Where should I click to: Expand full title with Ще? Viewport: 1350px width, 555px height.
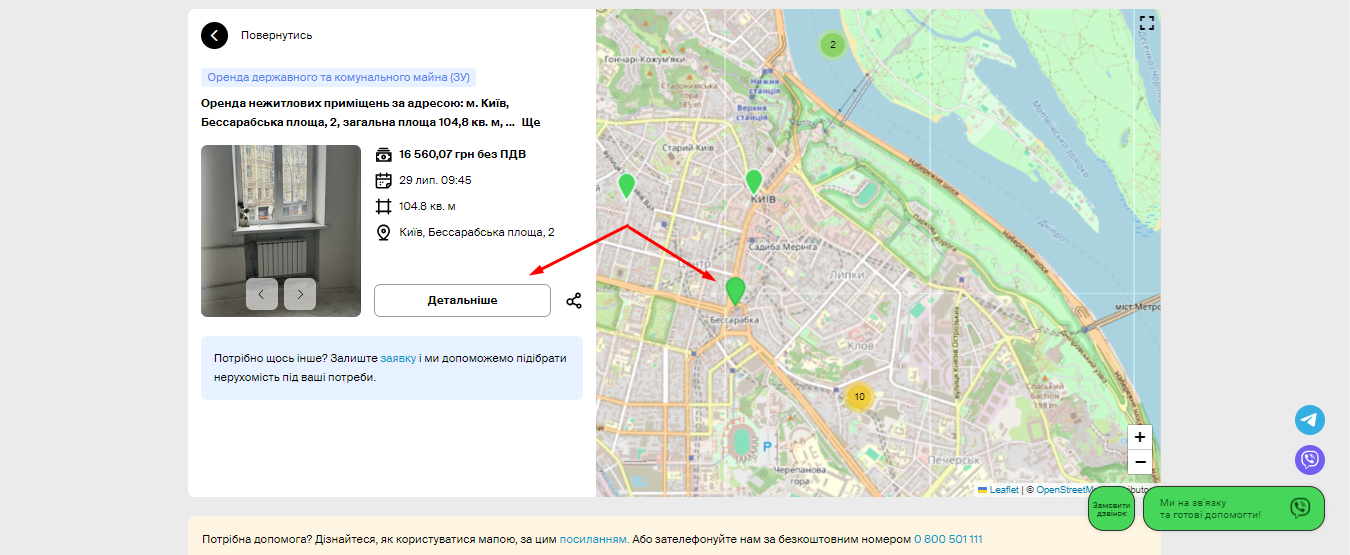[x=531, y=122]
